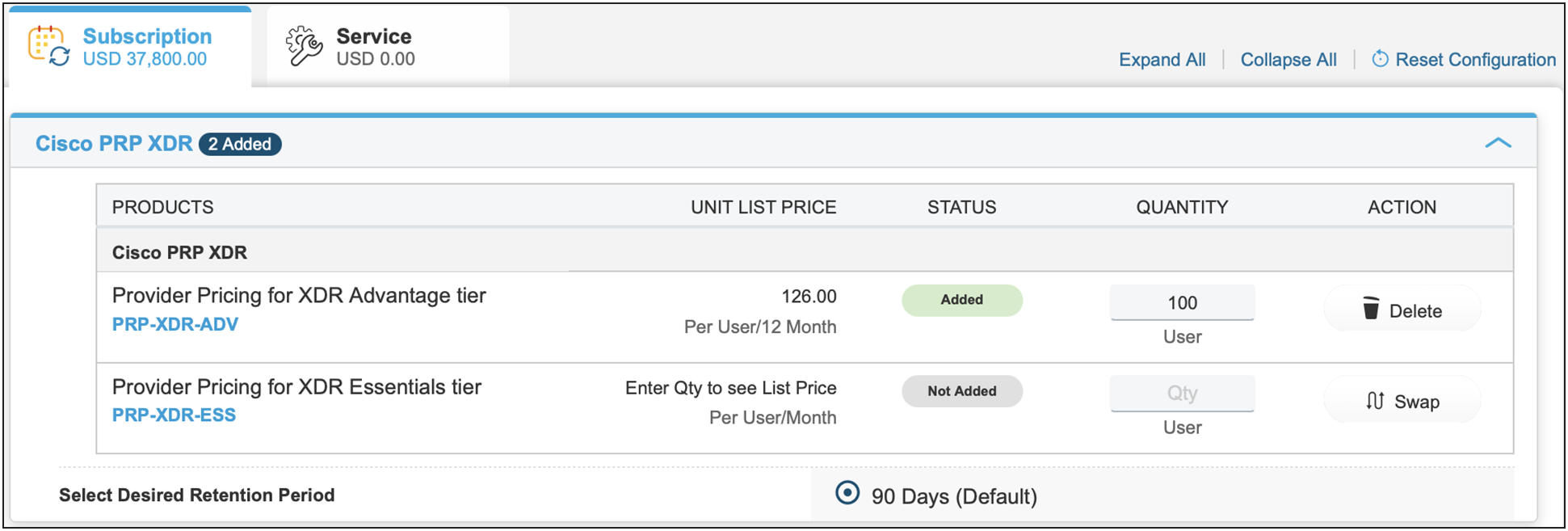Click 'Select Desired Retention Period' label
The image size is (1568, 531).
click(x=196, y=495)
